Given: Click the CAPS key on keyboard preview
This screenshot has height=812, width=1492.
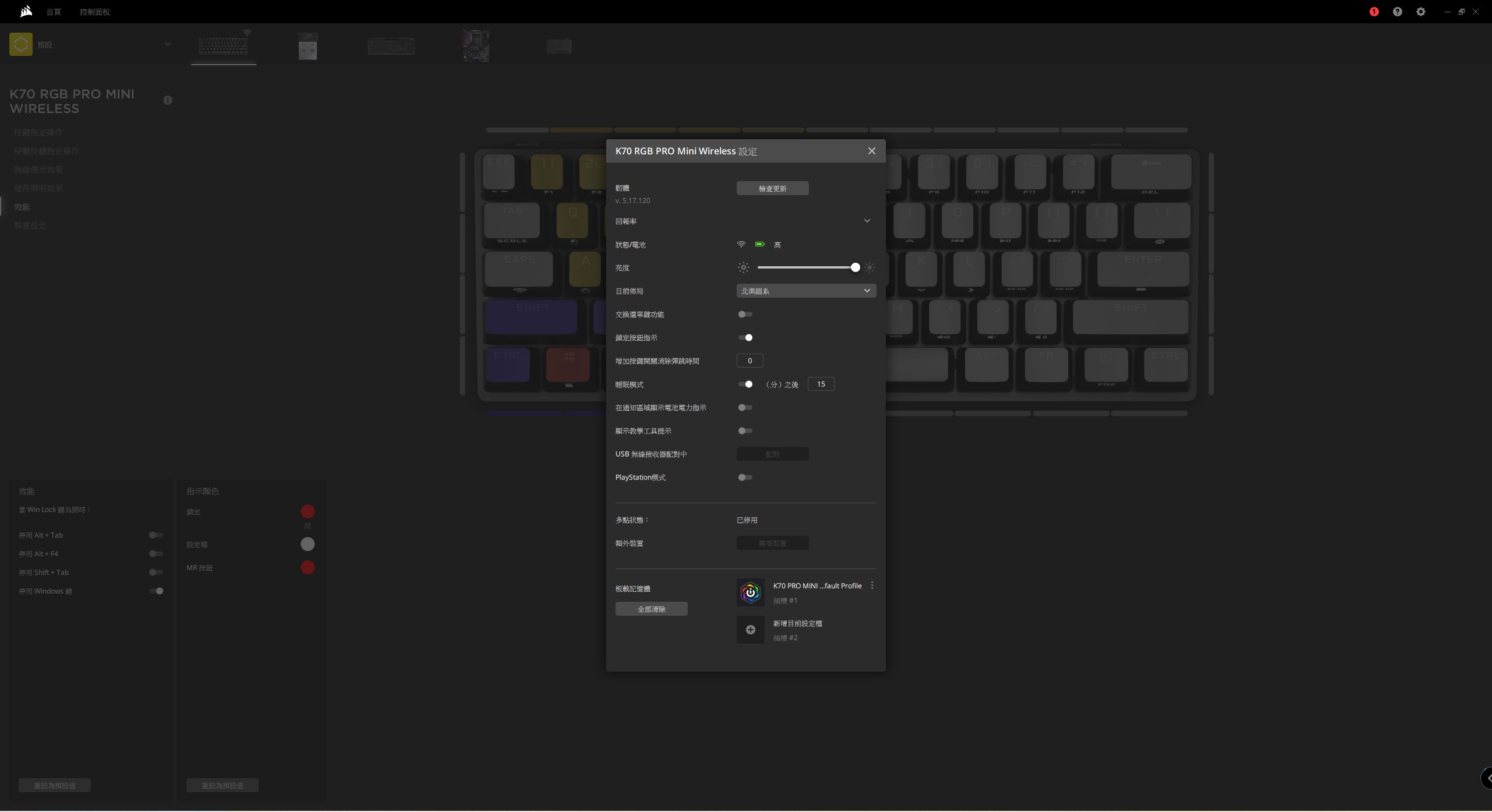Looking at the screenshot, I should click(x=519, y=269).
